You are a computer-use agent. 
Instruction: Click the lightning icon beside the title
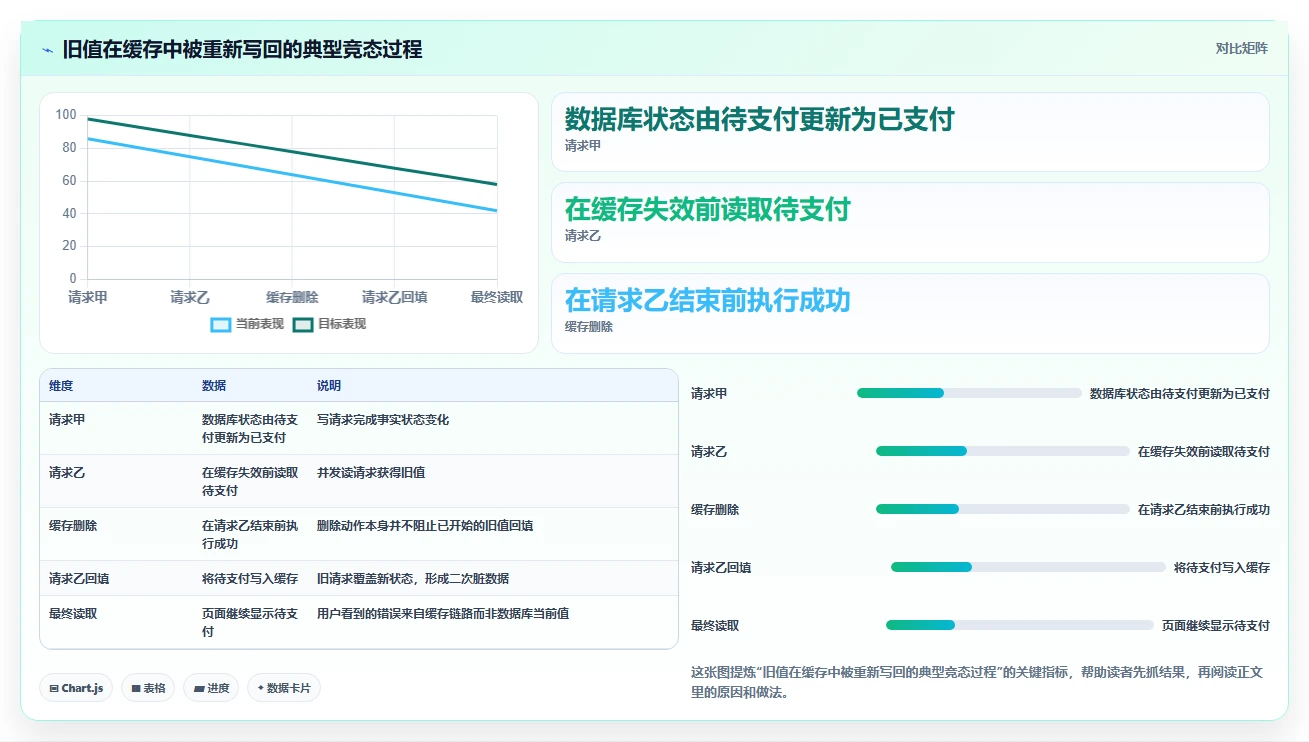tap(48, 50)
